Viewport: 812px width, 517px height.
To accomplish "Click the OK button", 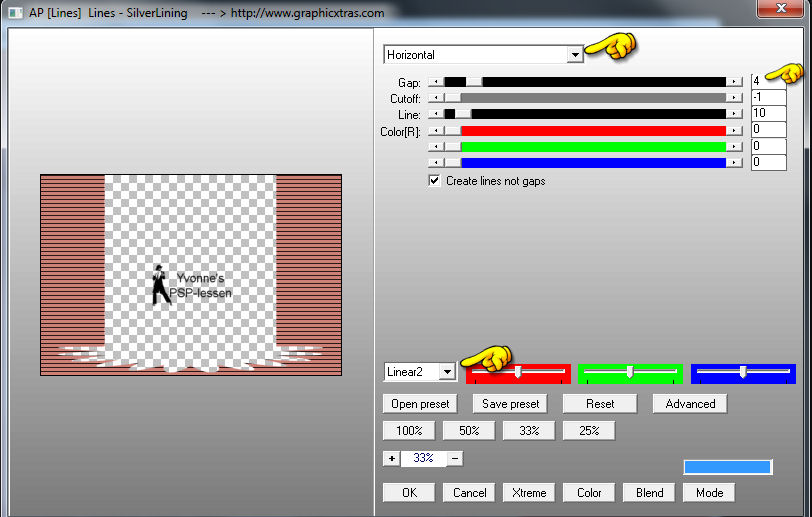I will tap(409, 493).
